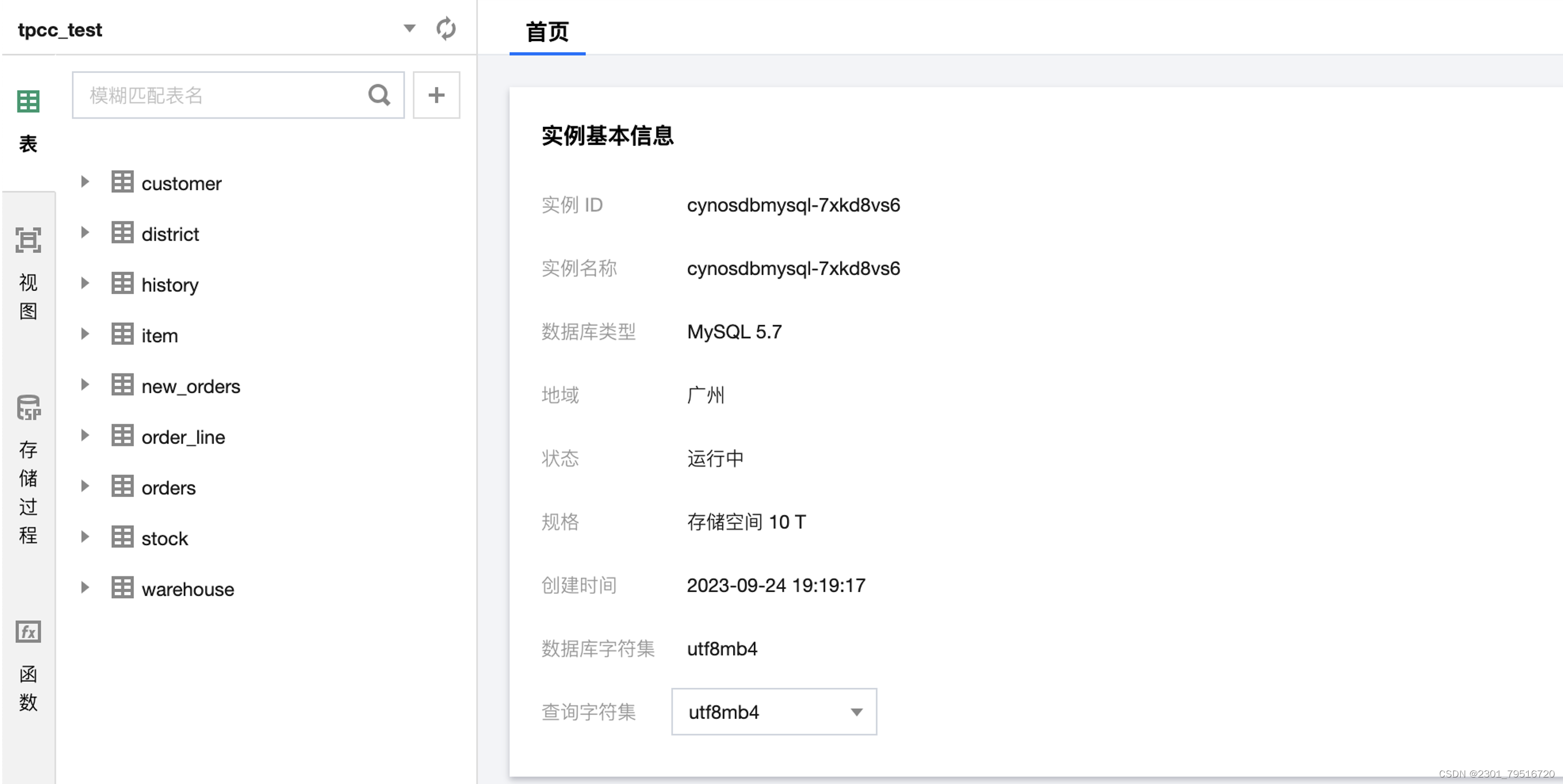Expand the warehouse table disclosure triangle
Viewport: 1563px width, 784px height.
[x=85, y=589]
